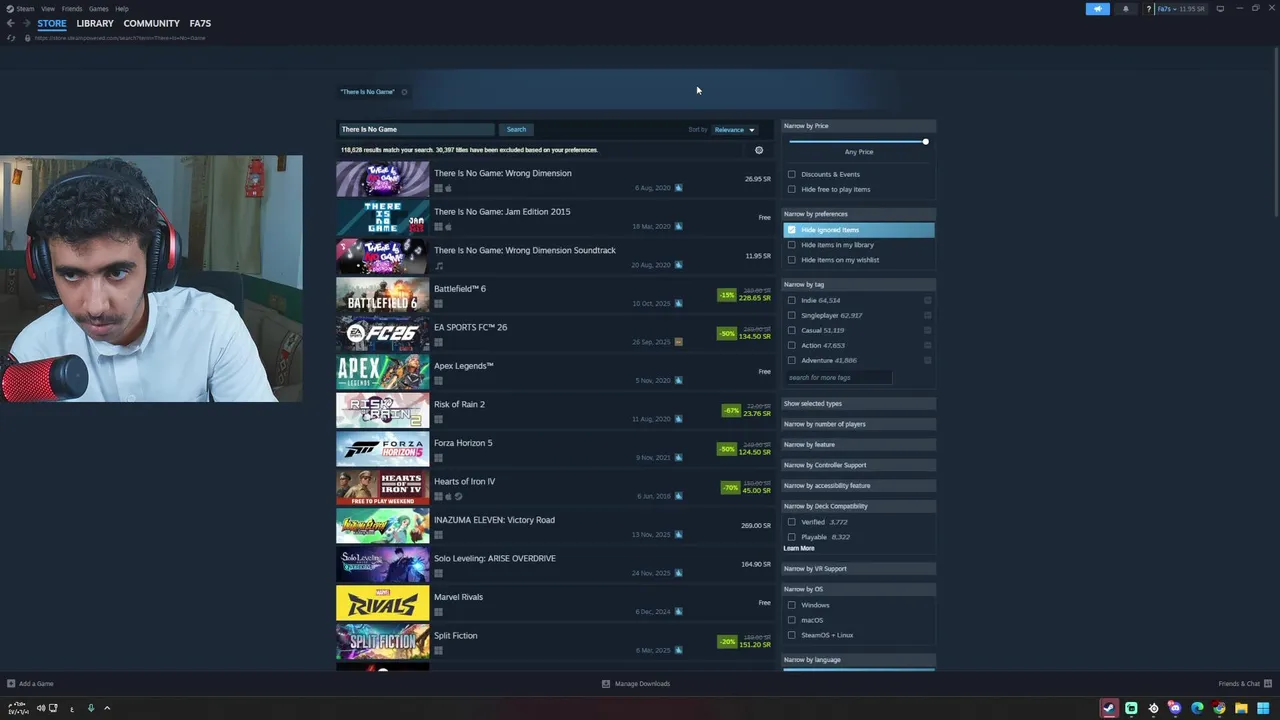Viewport: 1280px width, 720px height.
Task: Open the Steam menu
Action: [x=26, y=9]
